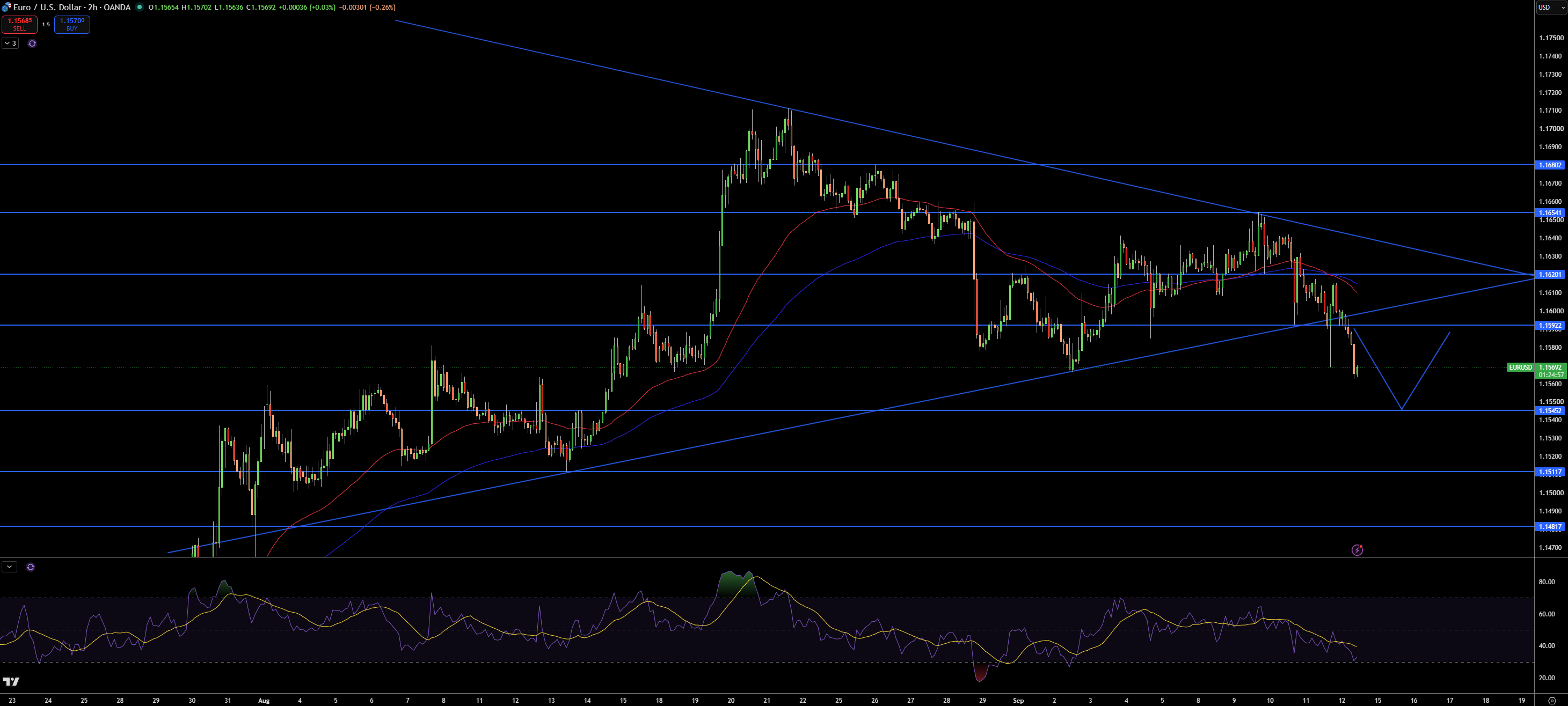Click the +0.03% change value in the header
This screenshot has width=1568, height=706.
click(323, 8)
